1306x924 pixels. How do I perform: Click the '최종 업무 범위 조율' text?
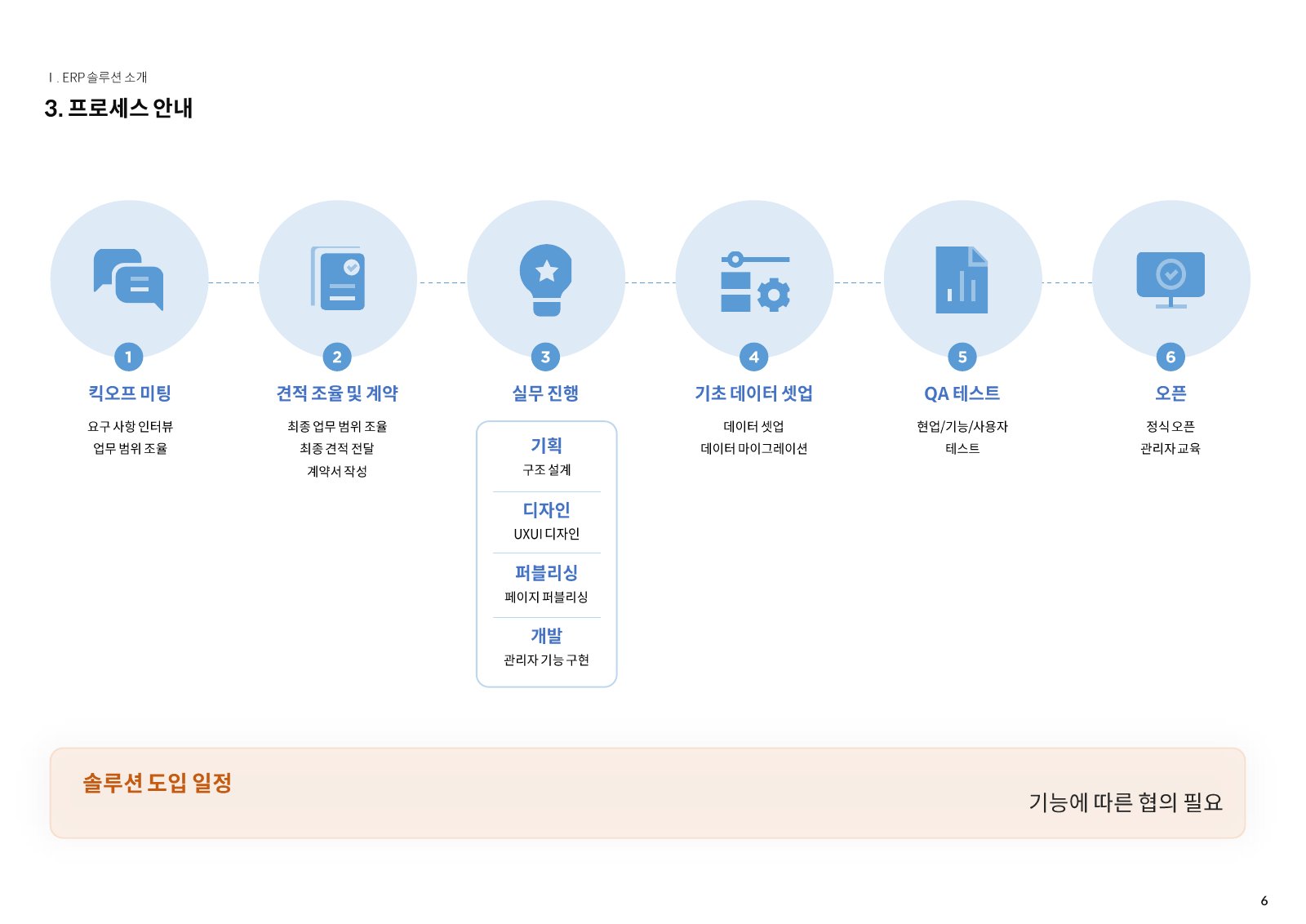337,426
